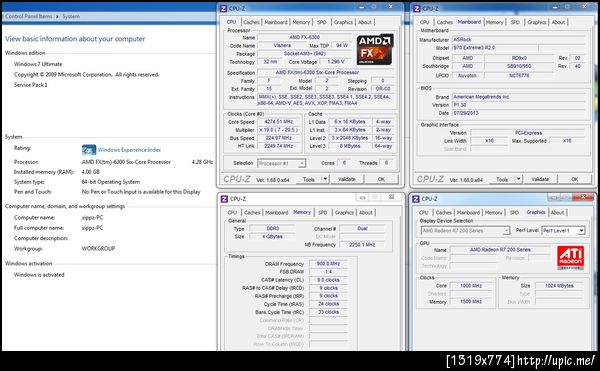Select About tab in the Graphics CPU-Z window
Image resolution: width=600 pixels, height=371 pixels.
point(557,212)
